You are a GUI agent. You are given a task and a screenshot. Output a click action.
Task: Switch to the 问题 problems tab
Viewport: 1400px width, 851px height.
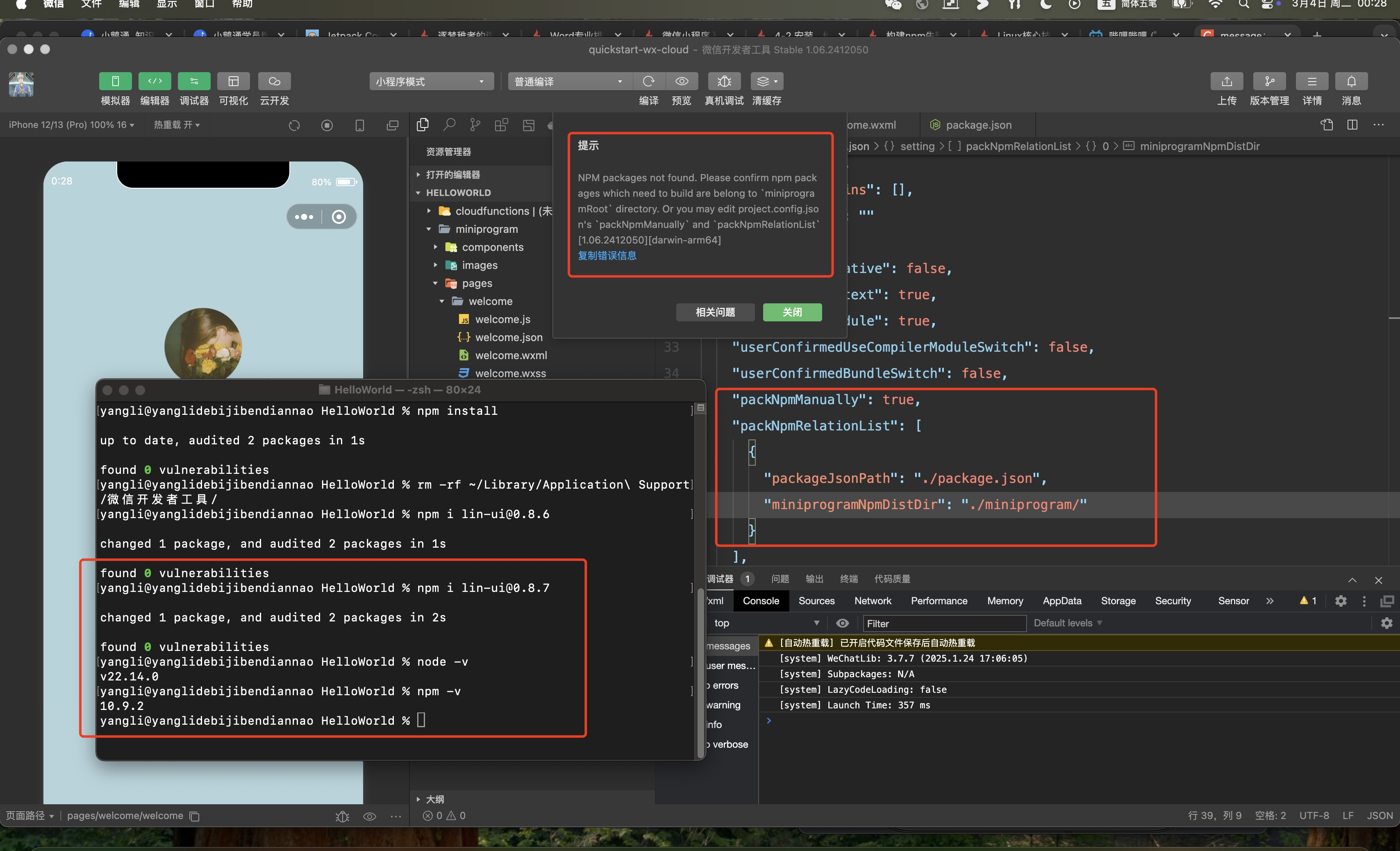780,579
